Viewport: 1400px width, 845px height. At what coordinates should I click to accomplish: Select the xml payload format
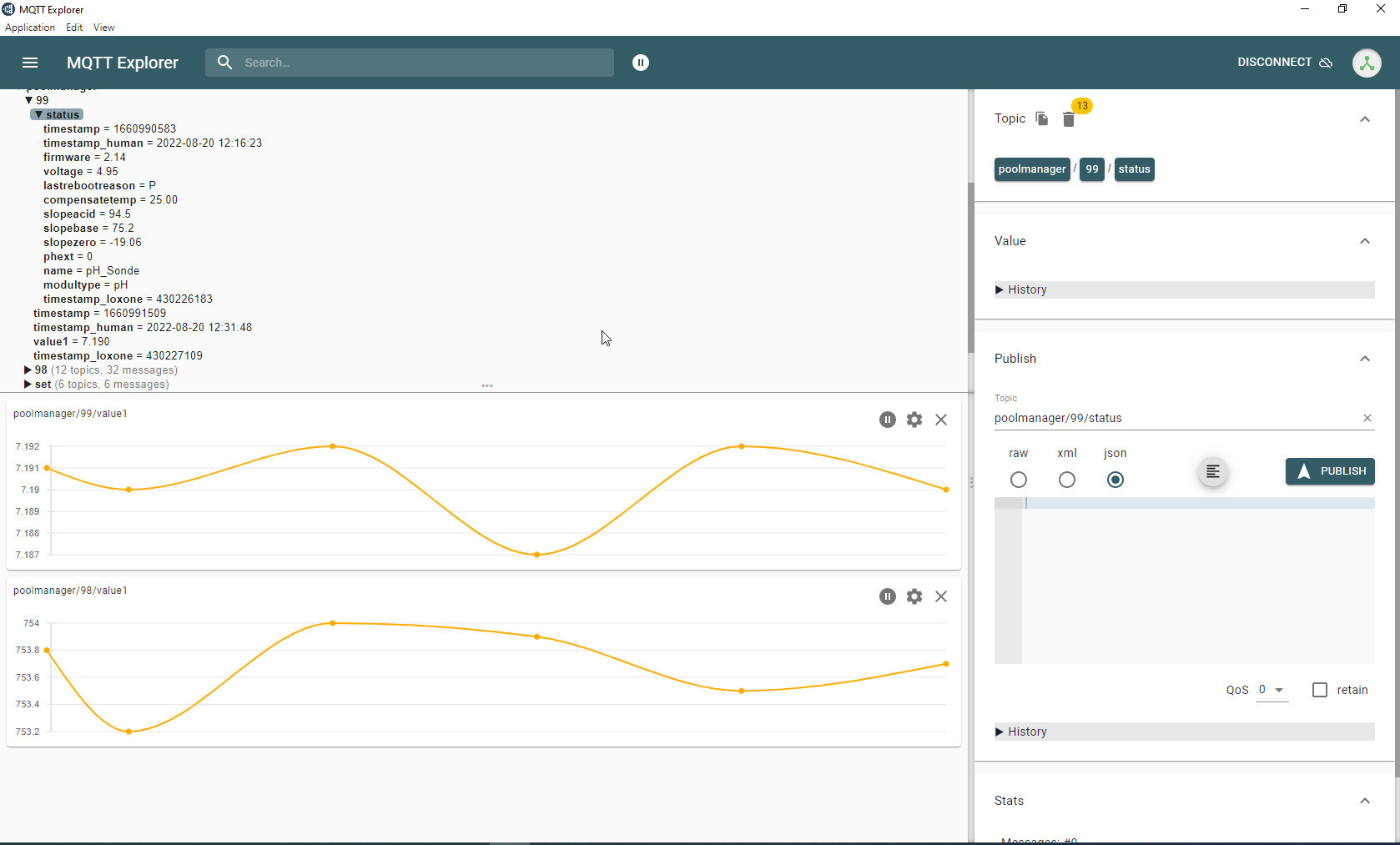click(1066, 480)
